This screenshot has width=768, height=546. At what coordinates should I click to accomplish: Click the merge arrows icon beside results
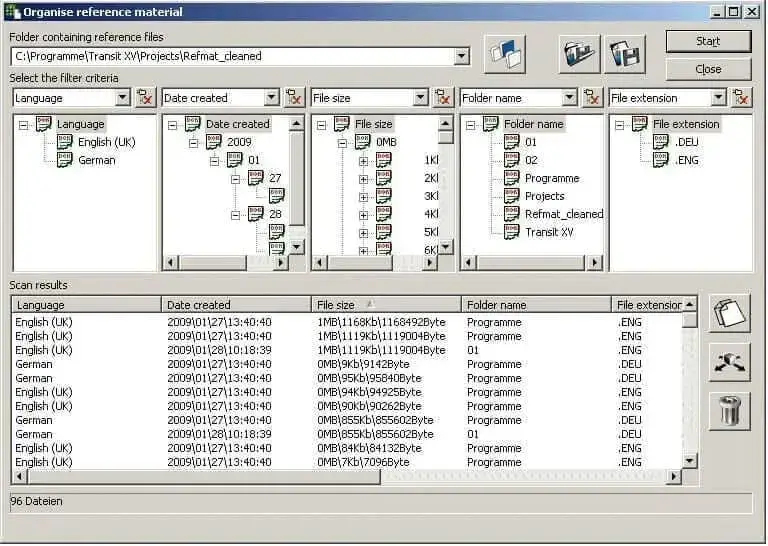[x=729, y=363]
